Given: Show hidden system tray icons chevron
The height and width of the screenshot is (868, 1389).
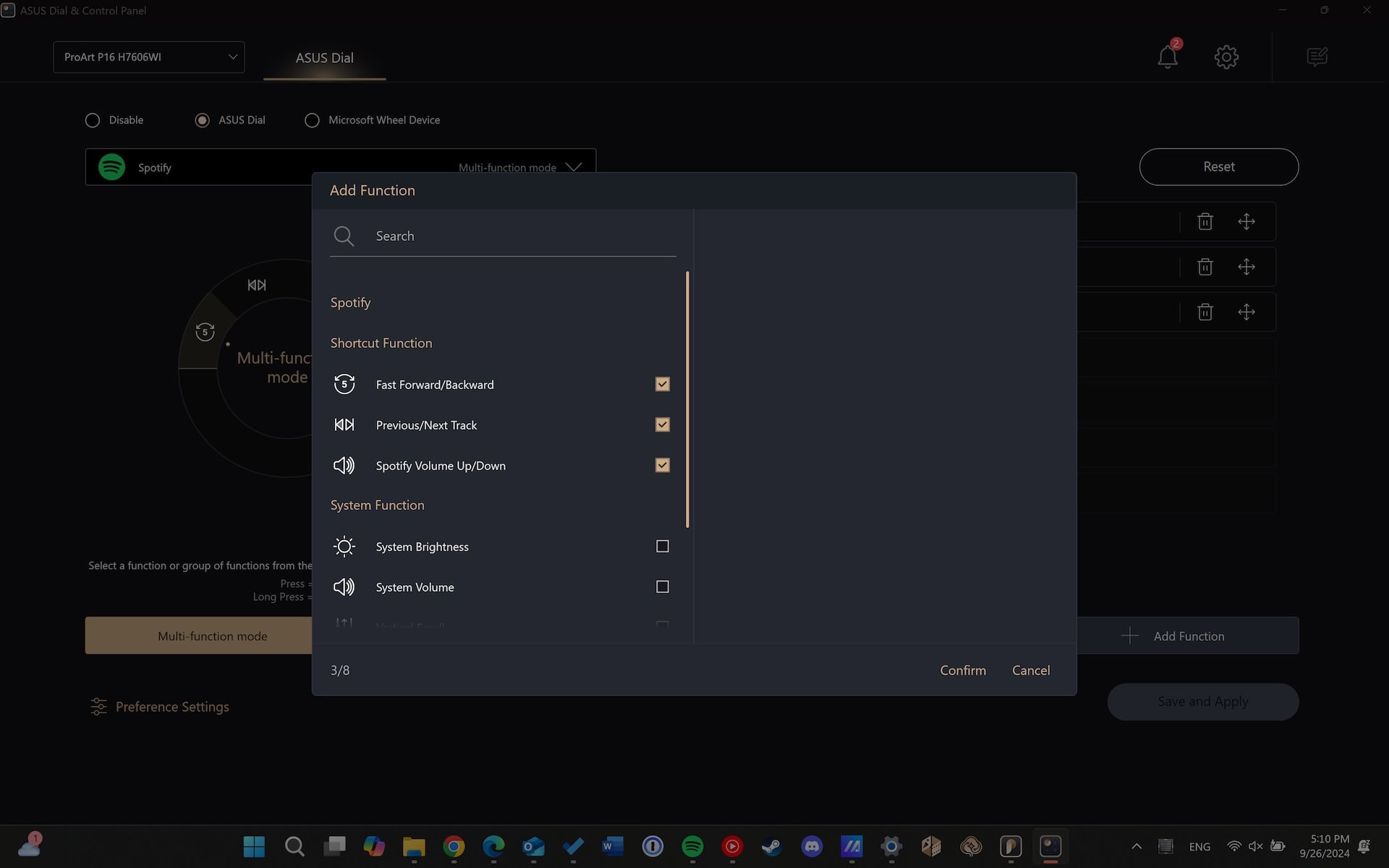Looking at the screenshot, I should pyautogui.click(x=1137, y=846).
